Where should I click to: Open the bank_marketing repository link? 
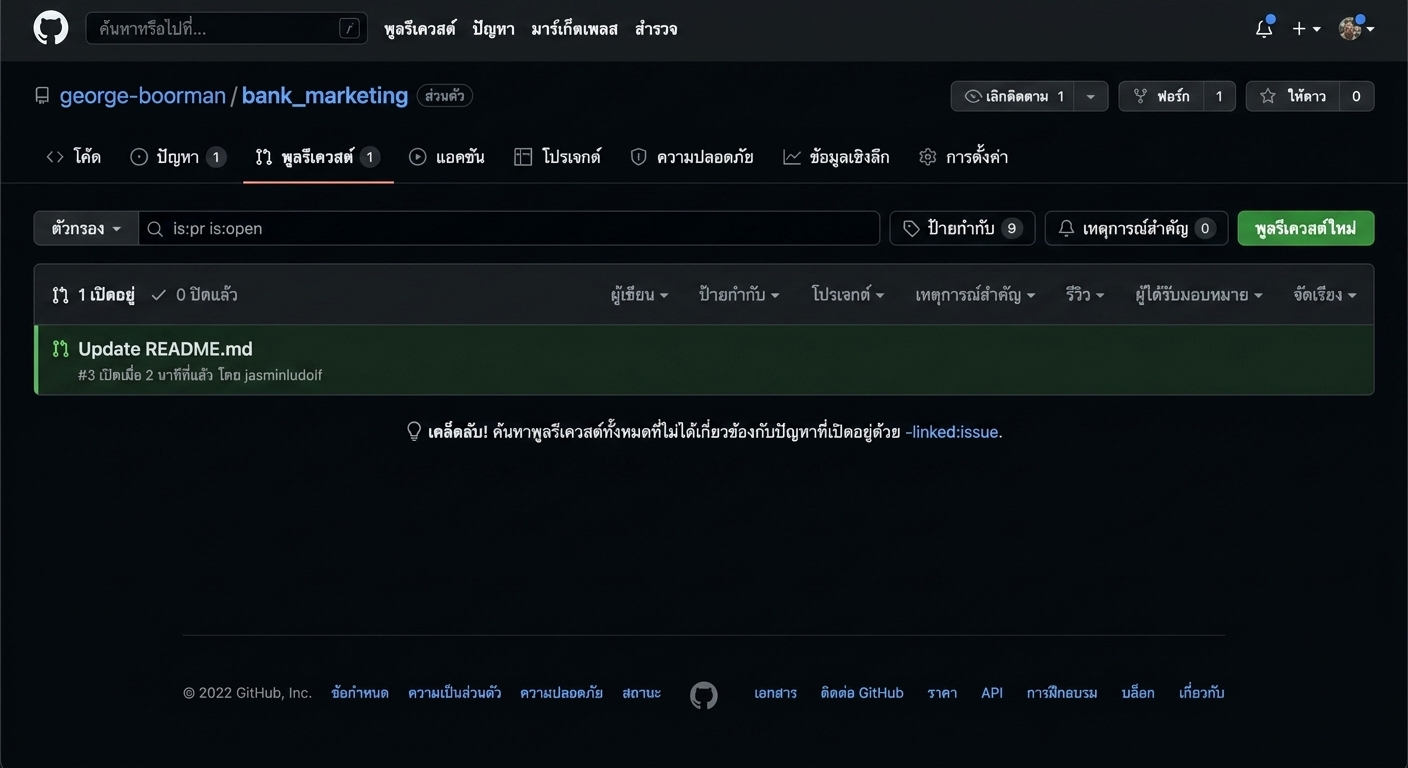(x=325, y=96)
